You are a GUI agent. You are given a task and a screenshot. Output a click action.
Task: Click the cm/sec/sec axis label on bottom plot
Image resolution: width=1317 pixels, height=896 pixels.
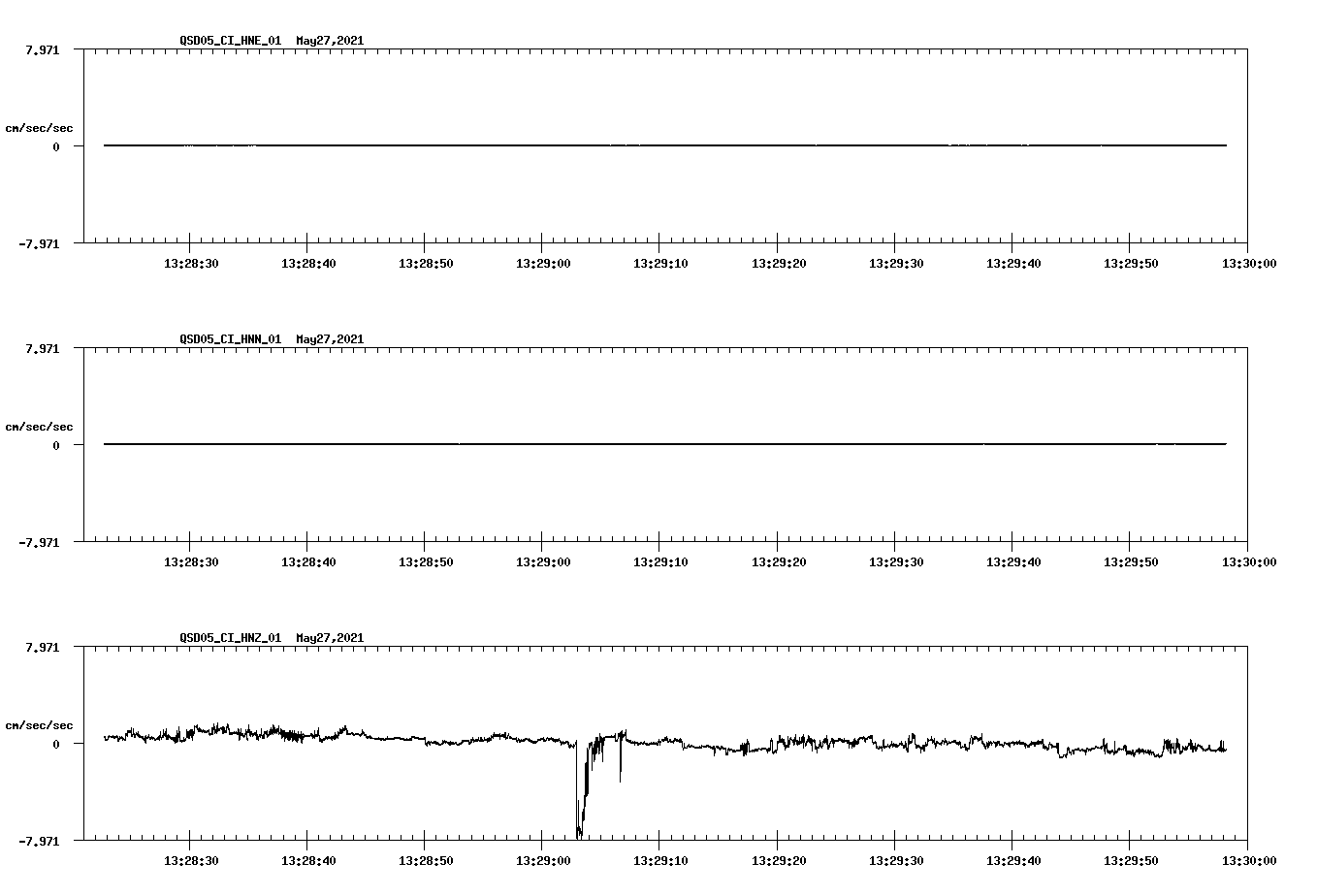pyautogui.click(x=40, y=724)
